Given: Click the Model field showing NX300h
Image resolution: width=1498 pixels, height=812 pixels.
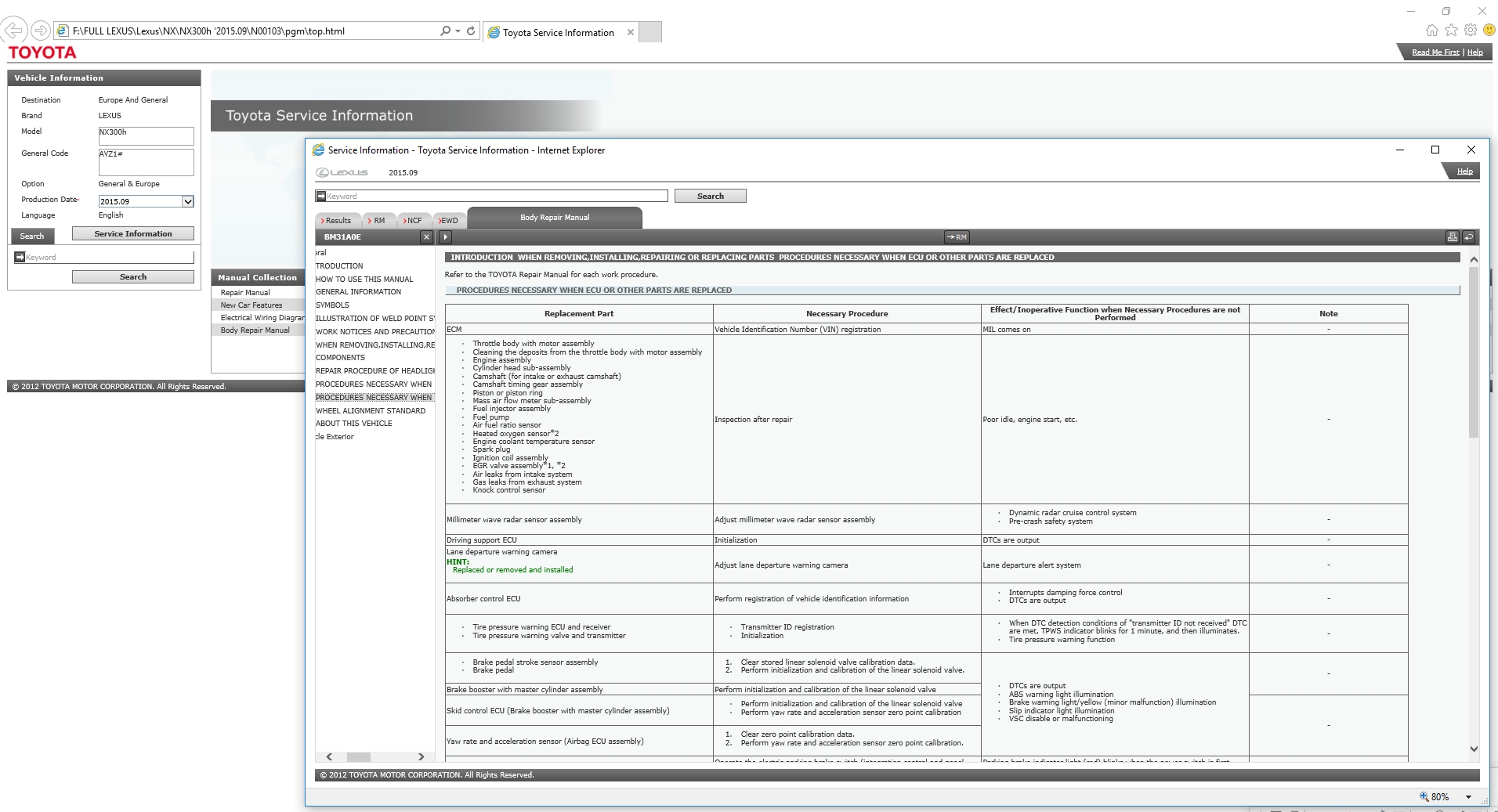Looking at the screenshot, I should pos(146,136).
